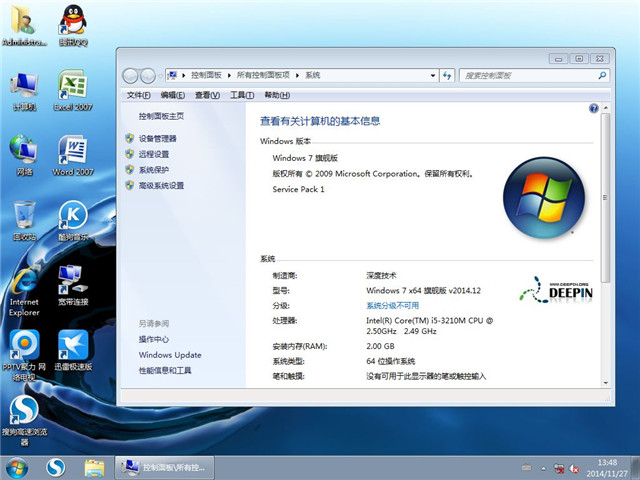Screen dimensions: 640x480
Task: Open the address bar history dropdown
Action: [x=433, y=76]
